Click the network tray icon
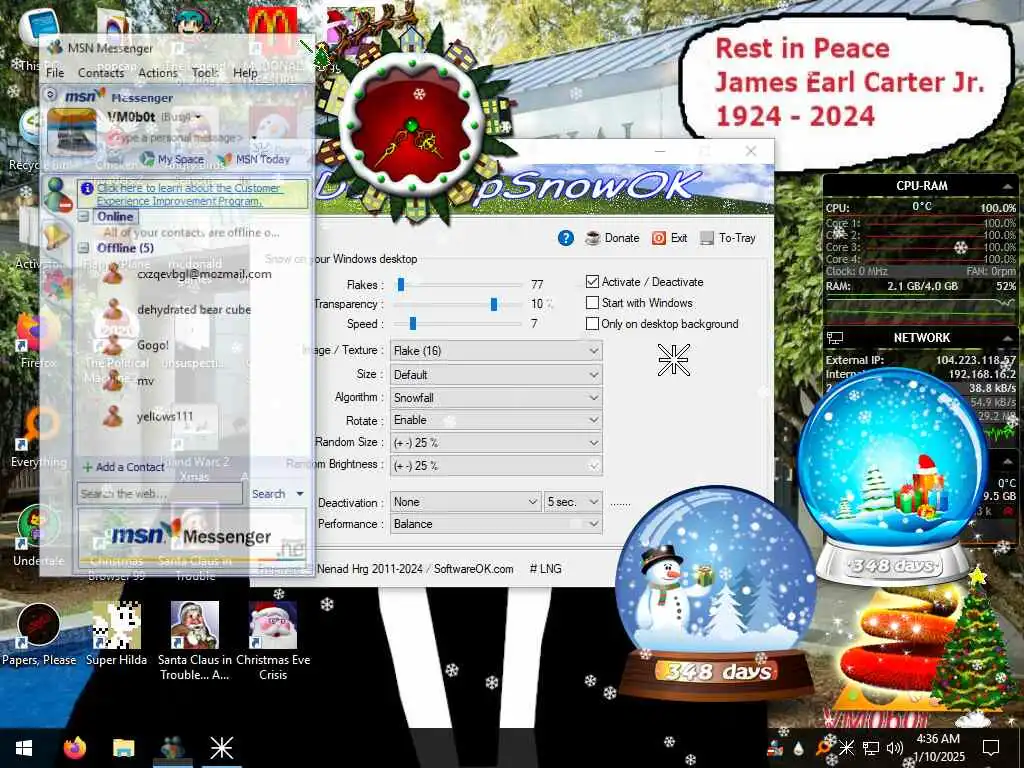The width and height of the screenshot is (1024, 768). pos(871,748)
